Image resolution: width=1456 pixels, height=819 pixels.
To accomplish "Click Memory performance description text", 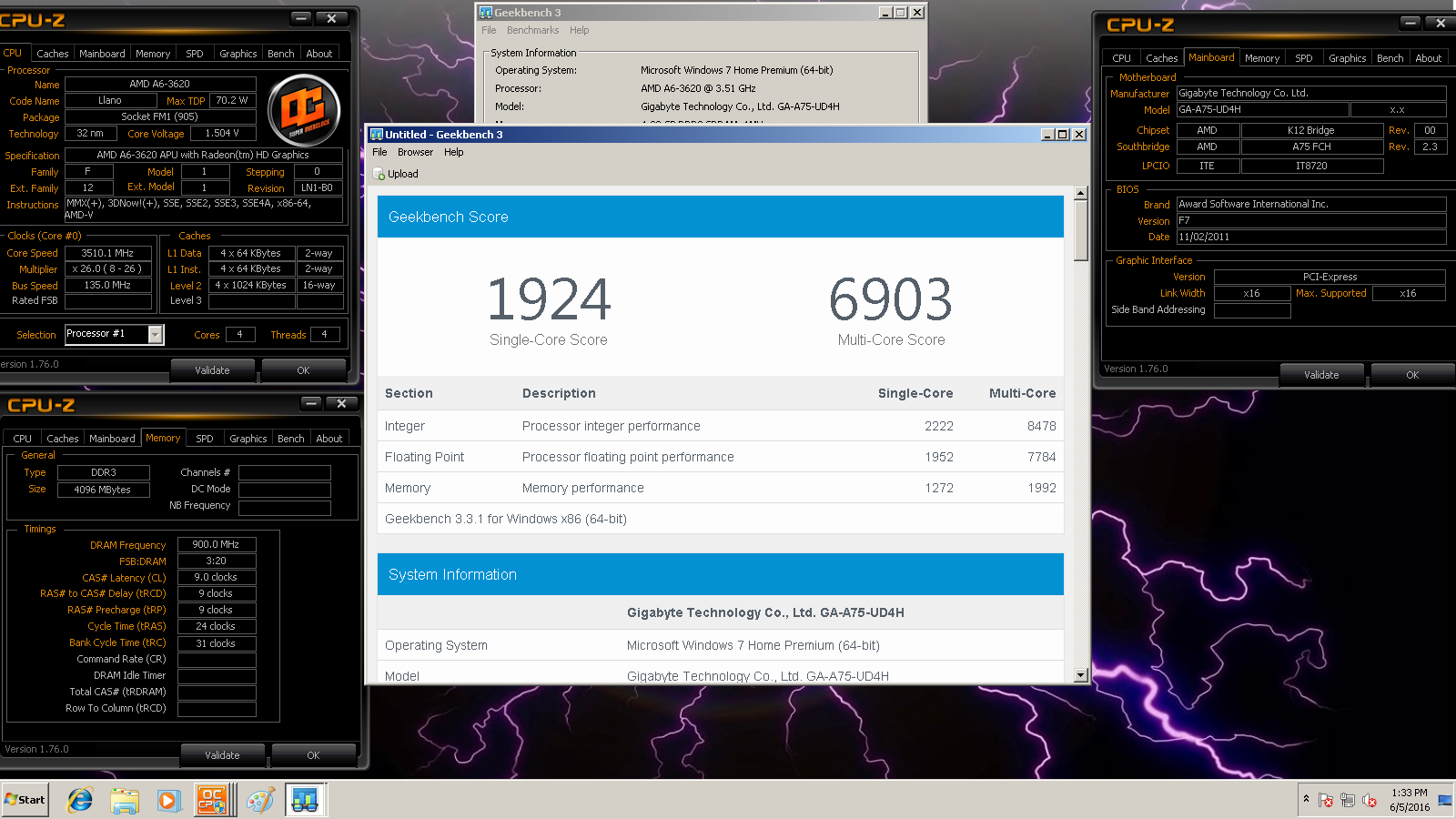I will click(x=582, y=488).
